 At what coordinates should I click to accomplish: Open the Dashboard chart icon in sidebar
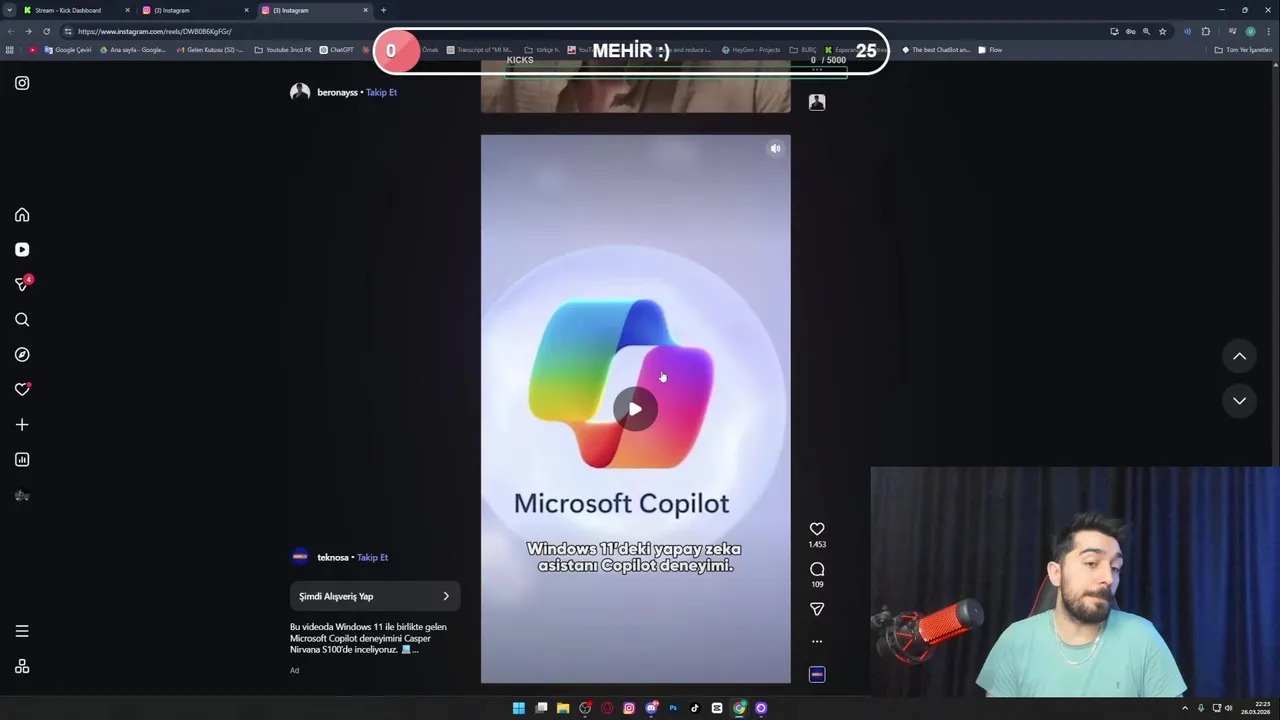(22, 460)
